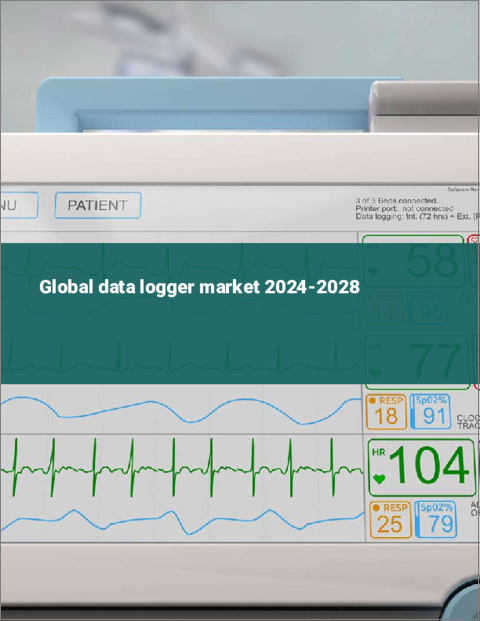Click the title Global data logger market 2024-2028
The width and height of the screenshot is (480, 621).
coord(199,287)
